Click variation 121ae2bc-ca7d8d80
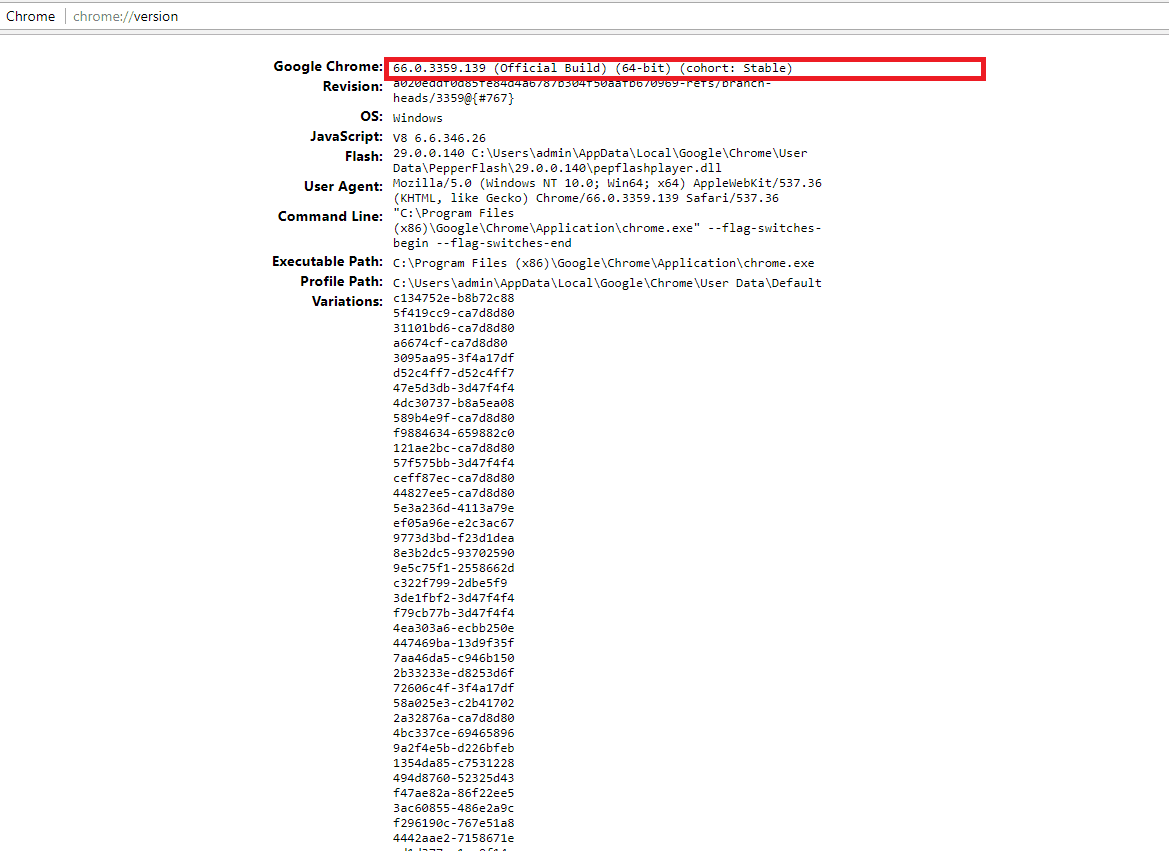 [x=453, y=448]
